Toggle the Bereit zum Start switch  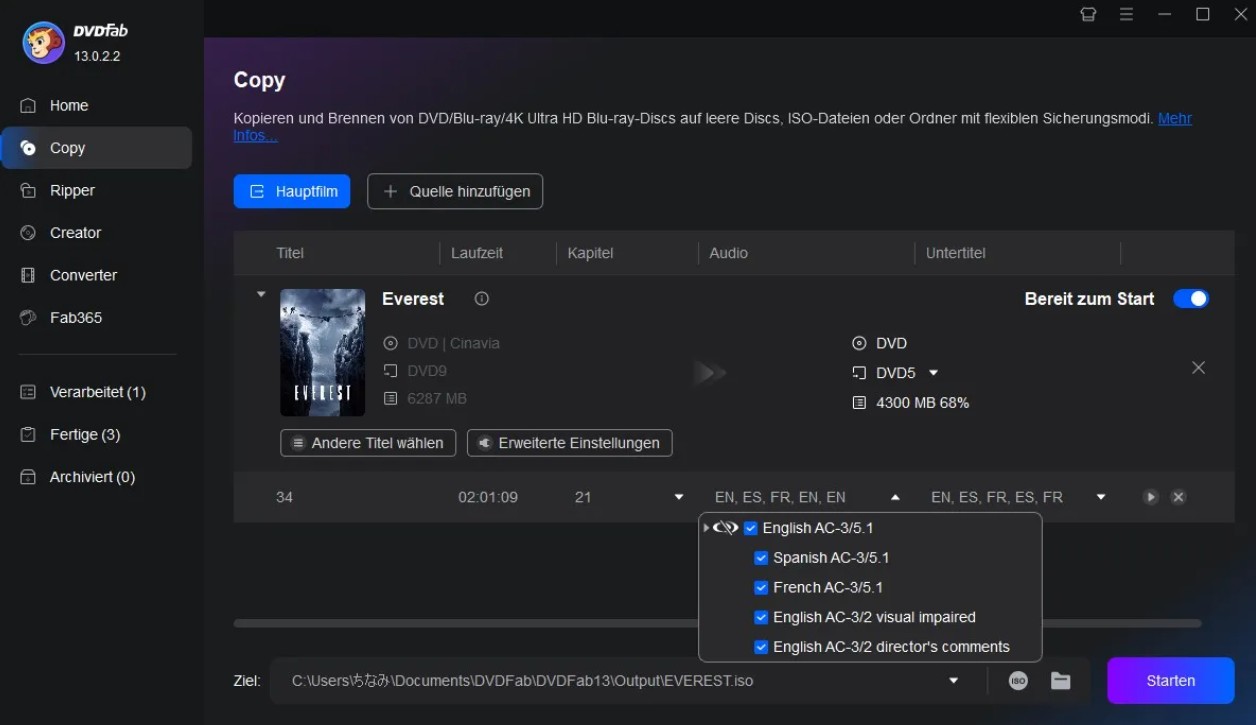(x=1190, y=299)
